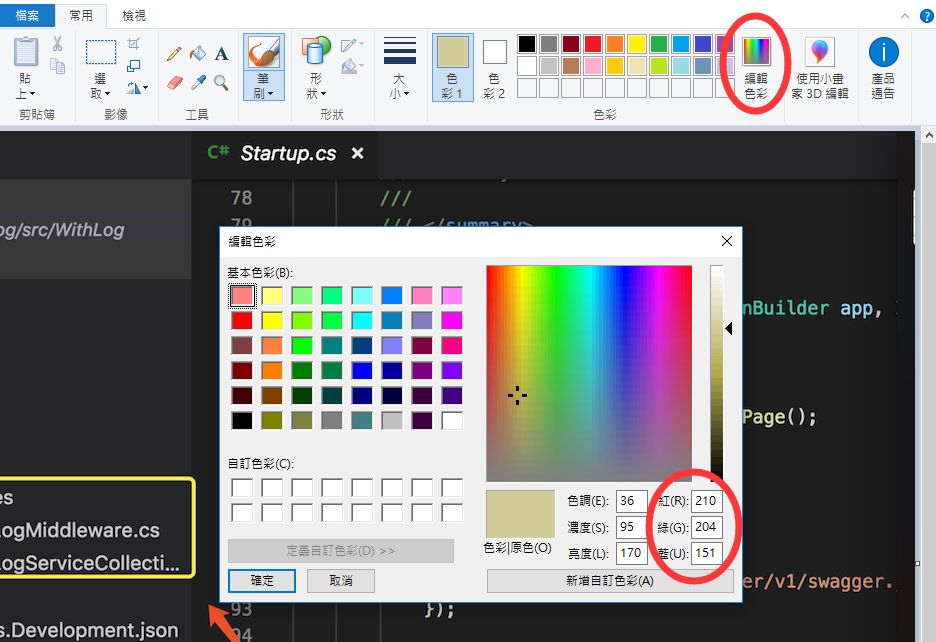Pick the Color picker eyedropper
The image size is (936, 642).
coord(198,82)
